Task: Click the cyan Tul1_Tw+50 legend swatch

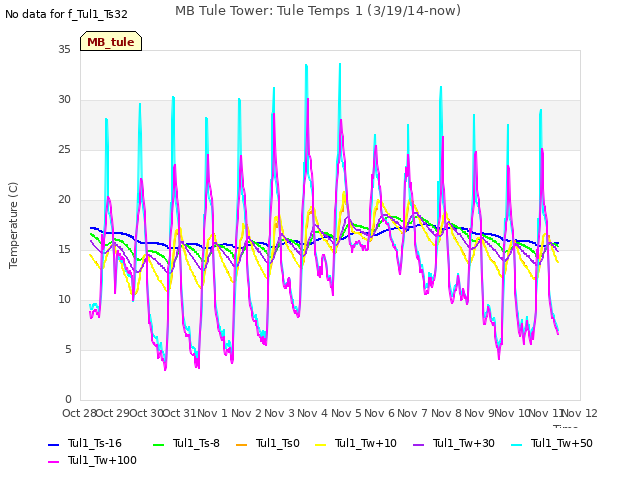Action: pos(517,444)
